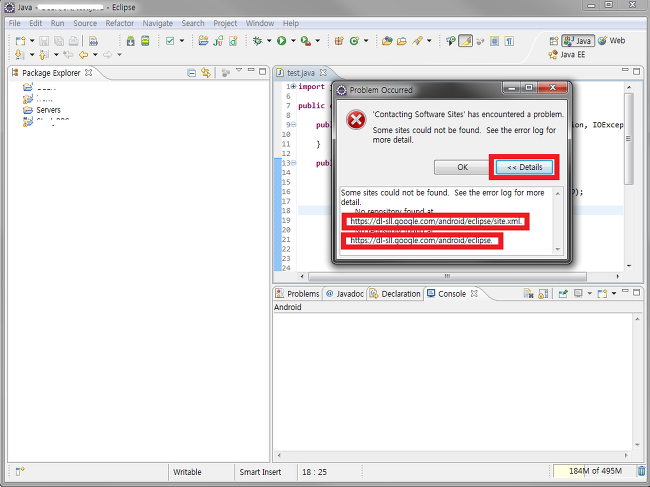Switch to the Web perspective
The height and width of the screenshot is (487, 650).
(611, 41)
